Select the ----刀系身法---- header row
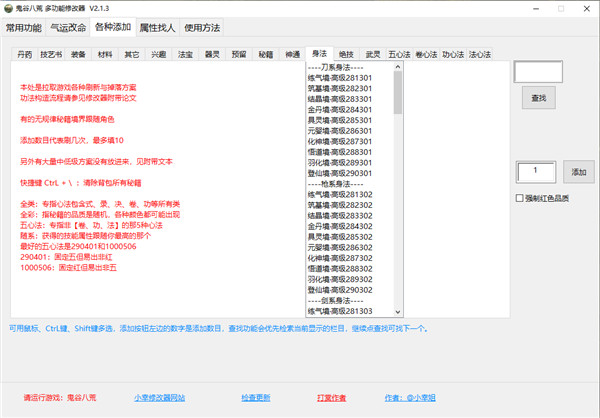600x418 pixels. click(x=350, y=67)
